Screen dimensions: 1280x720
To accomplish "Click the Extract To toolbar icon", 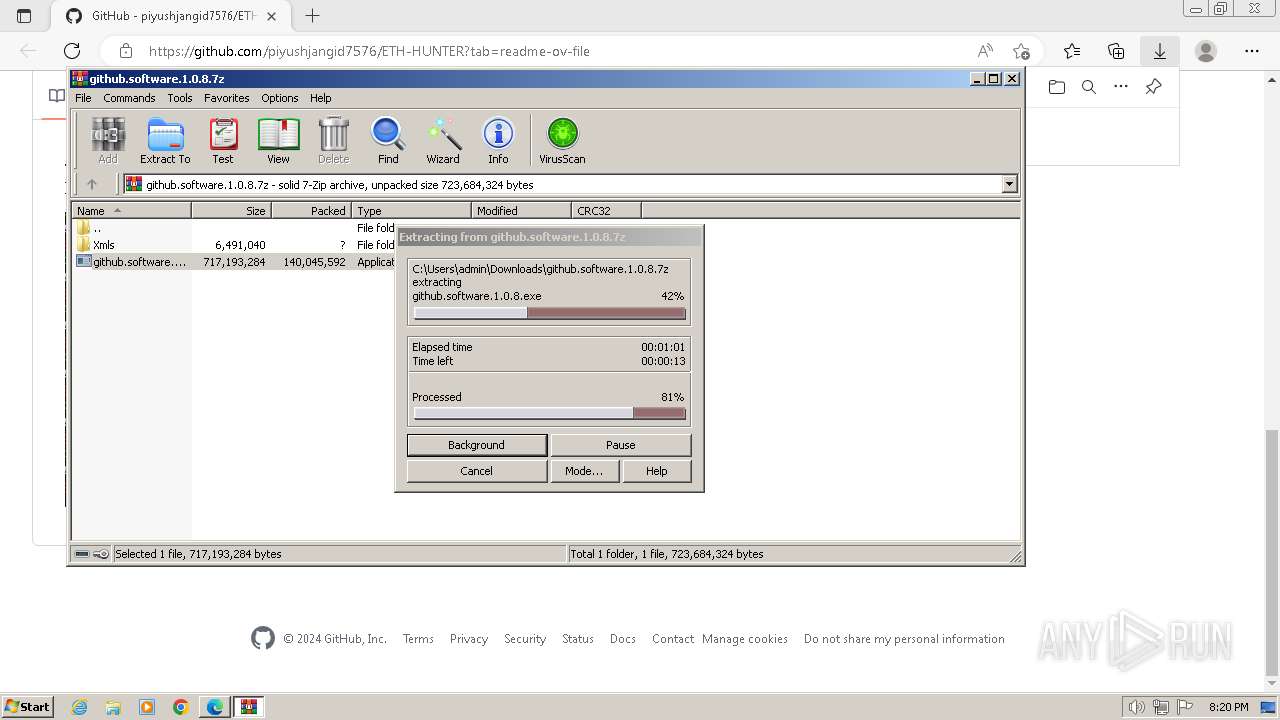I will click(x=165, y=140).
